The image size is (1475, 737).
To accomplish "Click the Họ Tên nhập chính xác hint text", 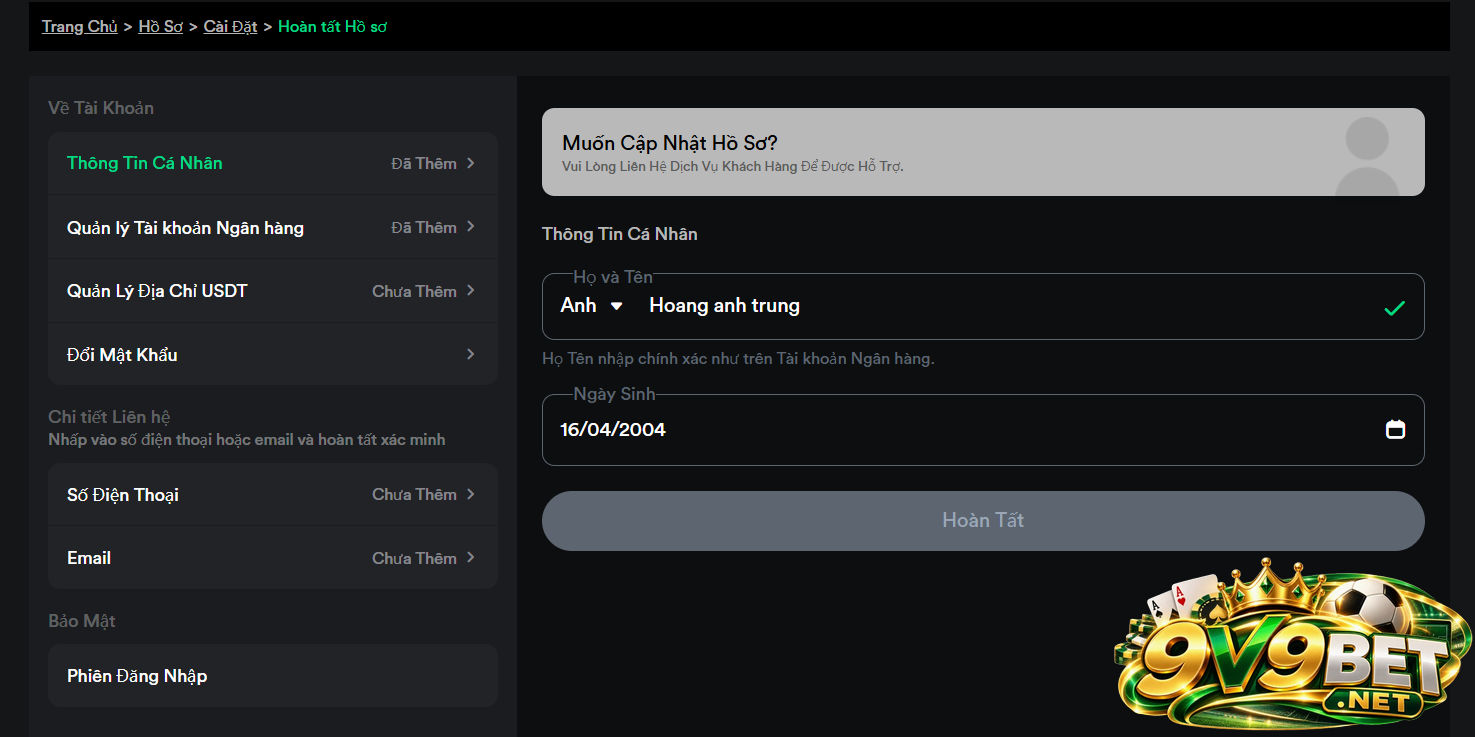I will coord(738,358).
